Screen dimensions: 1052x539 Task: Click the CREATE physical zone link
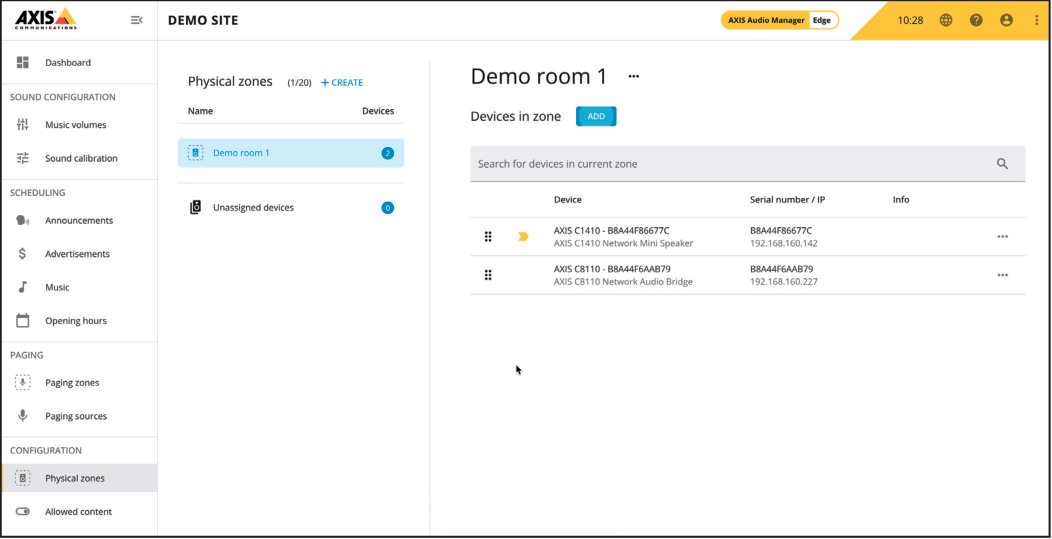[342, 83]
